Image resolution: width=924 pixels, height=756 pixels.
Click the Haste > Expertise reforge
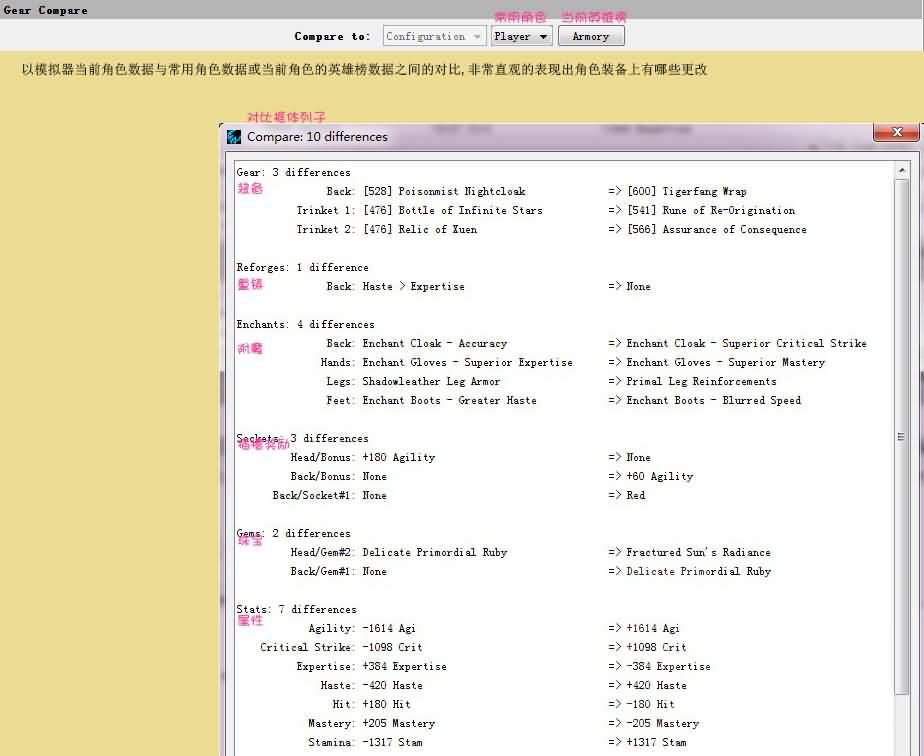point(414,286)
